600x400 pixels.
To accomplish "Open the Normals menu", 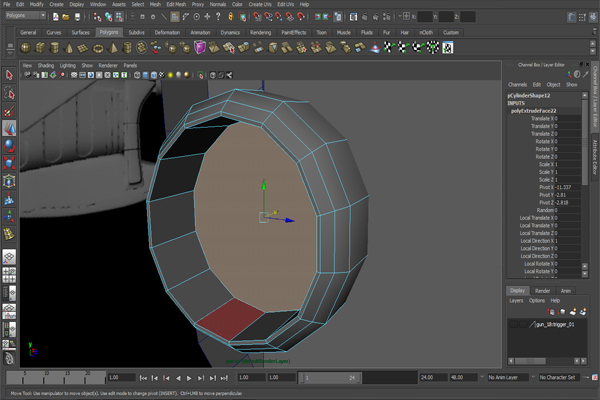I will coord(218,4).
